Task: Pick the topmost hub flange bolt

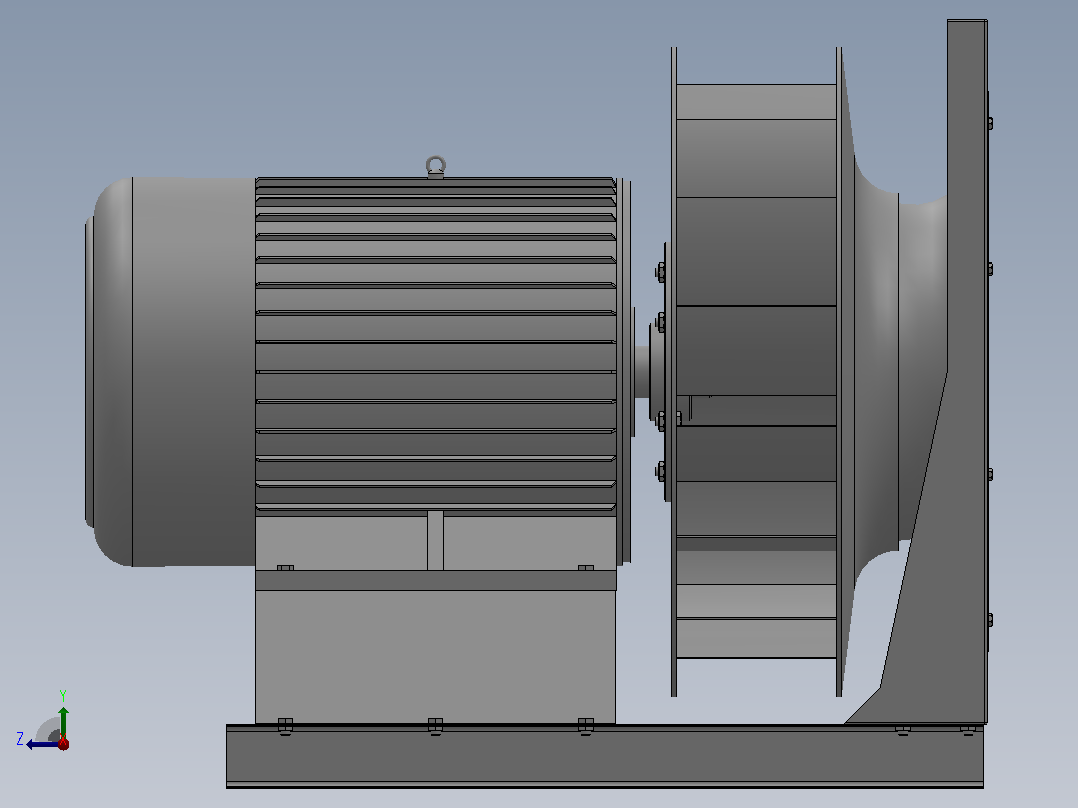Action: (x=661, y=272)
